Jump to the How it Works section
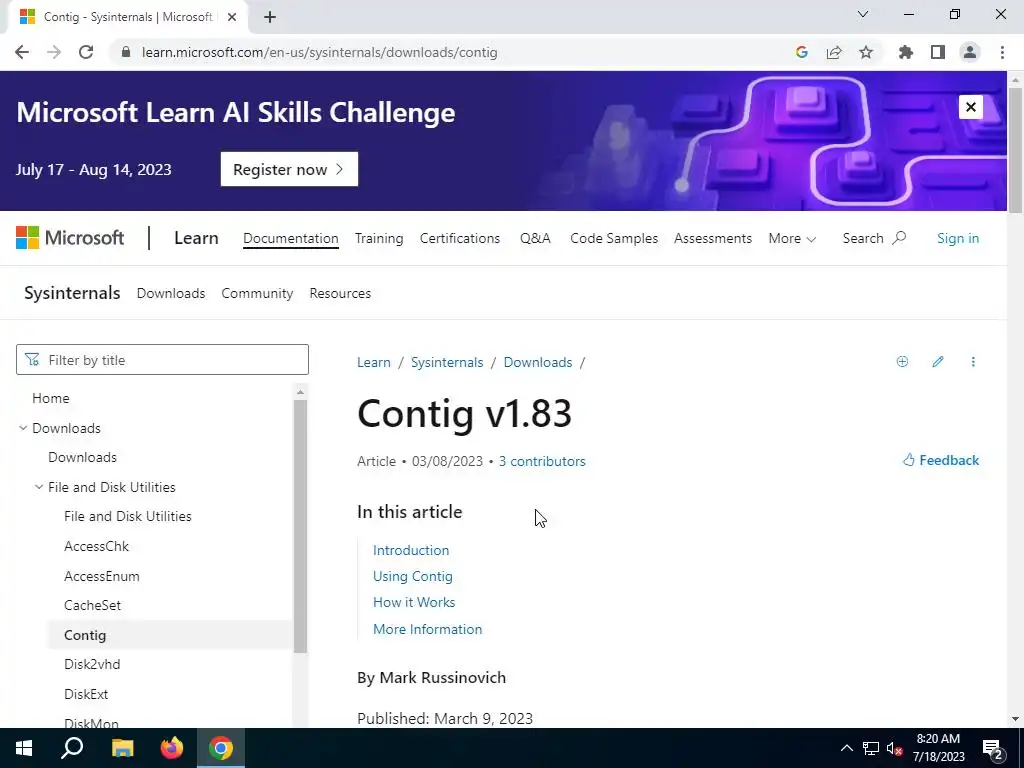Image resolution: width=1024 pixels, height=768 pixels. 414,602
